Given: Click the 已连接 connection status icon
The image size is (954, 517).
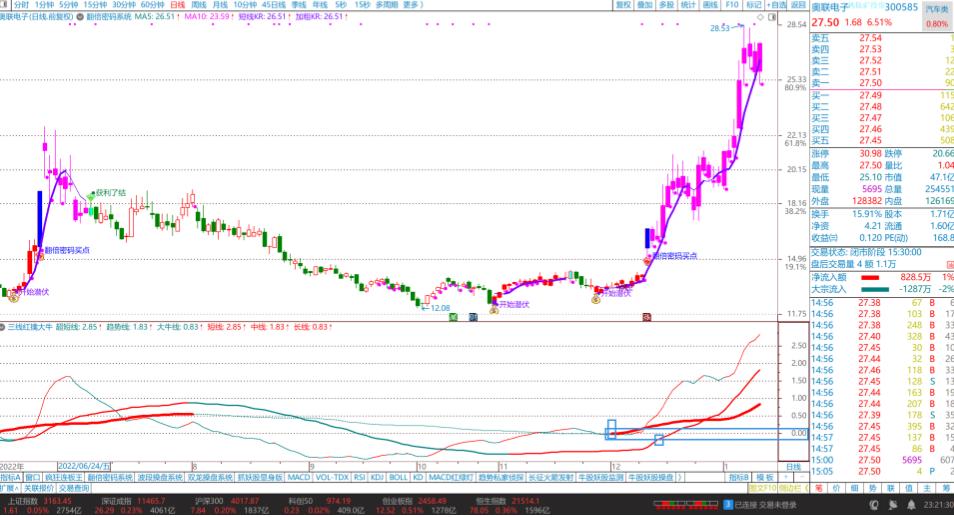Looking at the screenshot, I should pos(728,505).
